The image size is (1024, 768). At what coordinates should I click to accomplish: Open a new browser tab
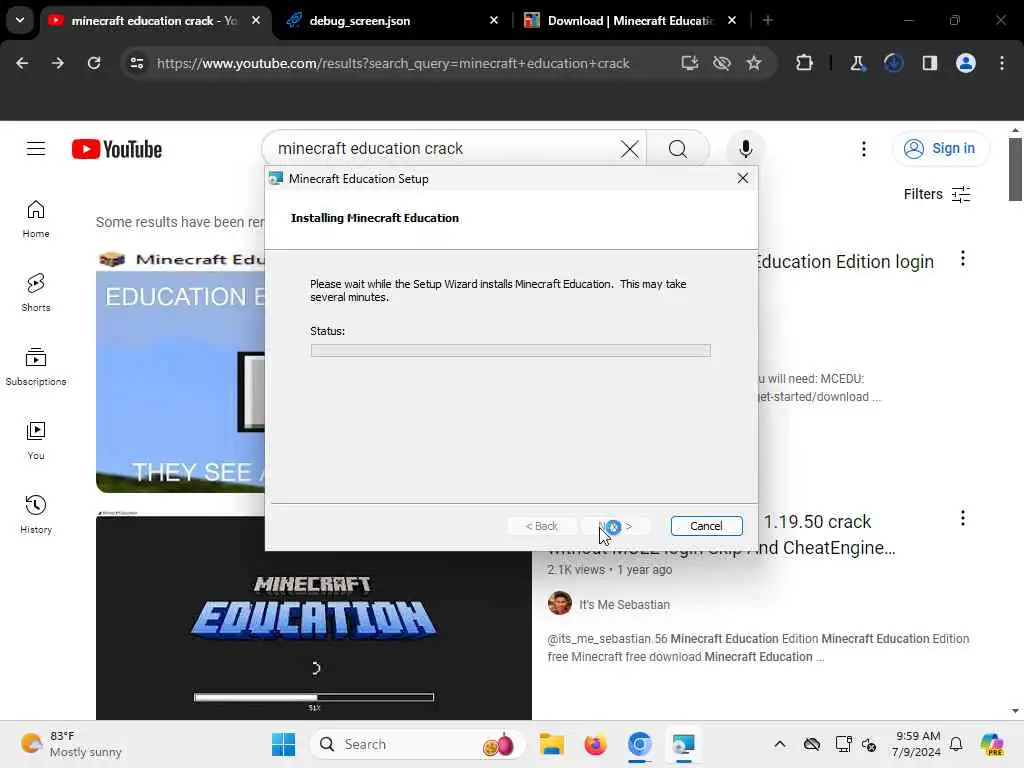tap(768, 20)
